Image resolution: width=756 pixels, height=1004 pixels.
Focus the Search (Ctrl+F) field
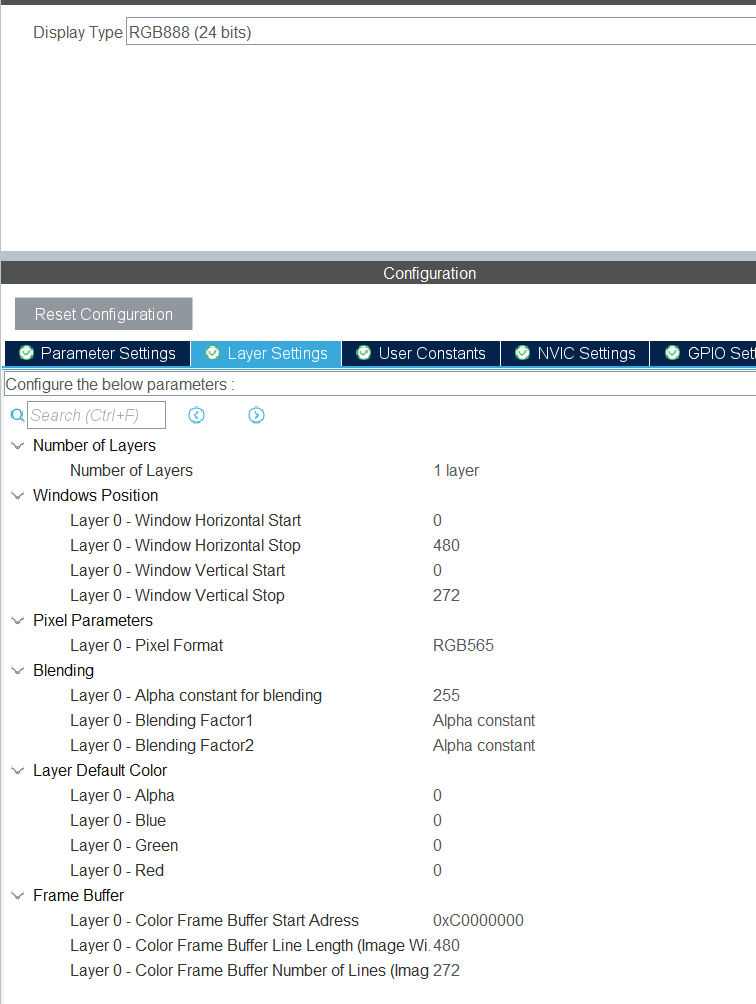tap(96, 415)
